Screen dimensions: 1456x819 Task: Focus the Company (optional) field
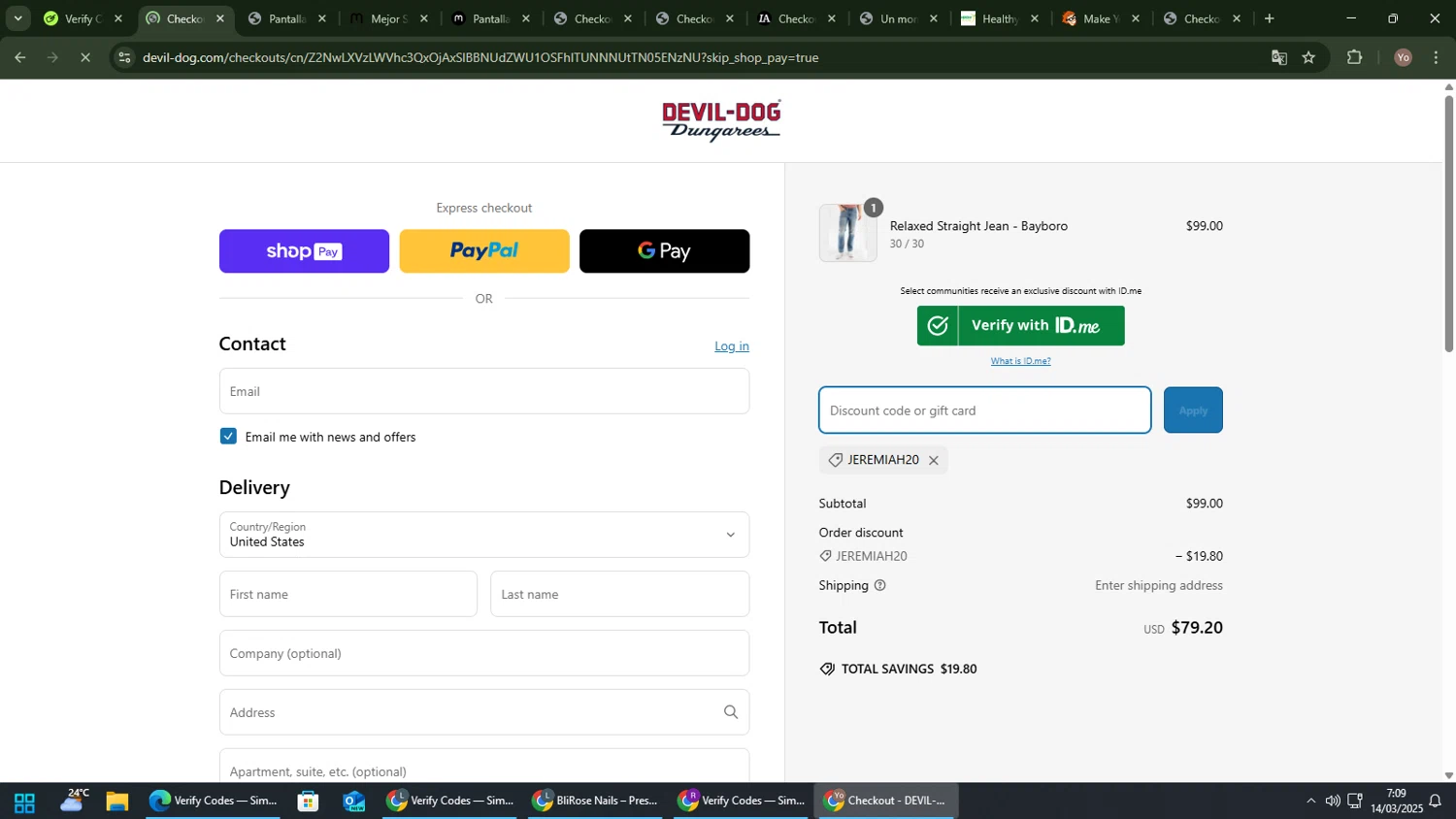pyautogui.click(x=484, y=653)
